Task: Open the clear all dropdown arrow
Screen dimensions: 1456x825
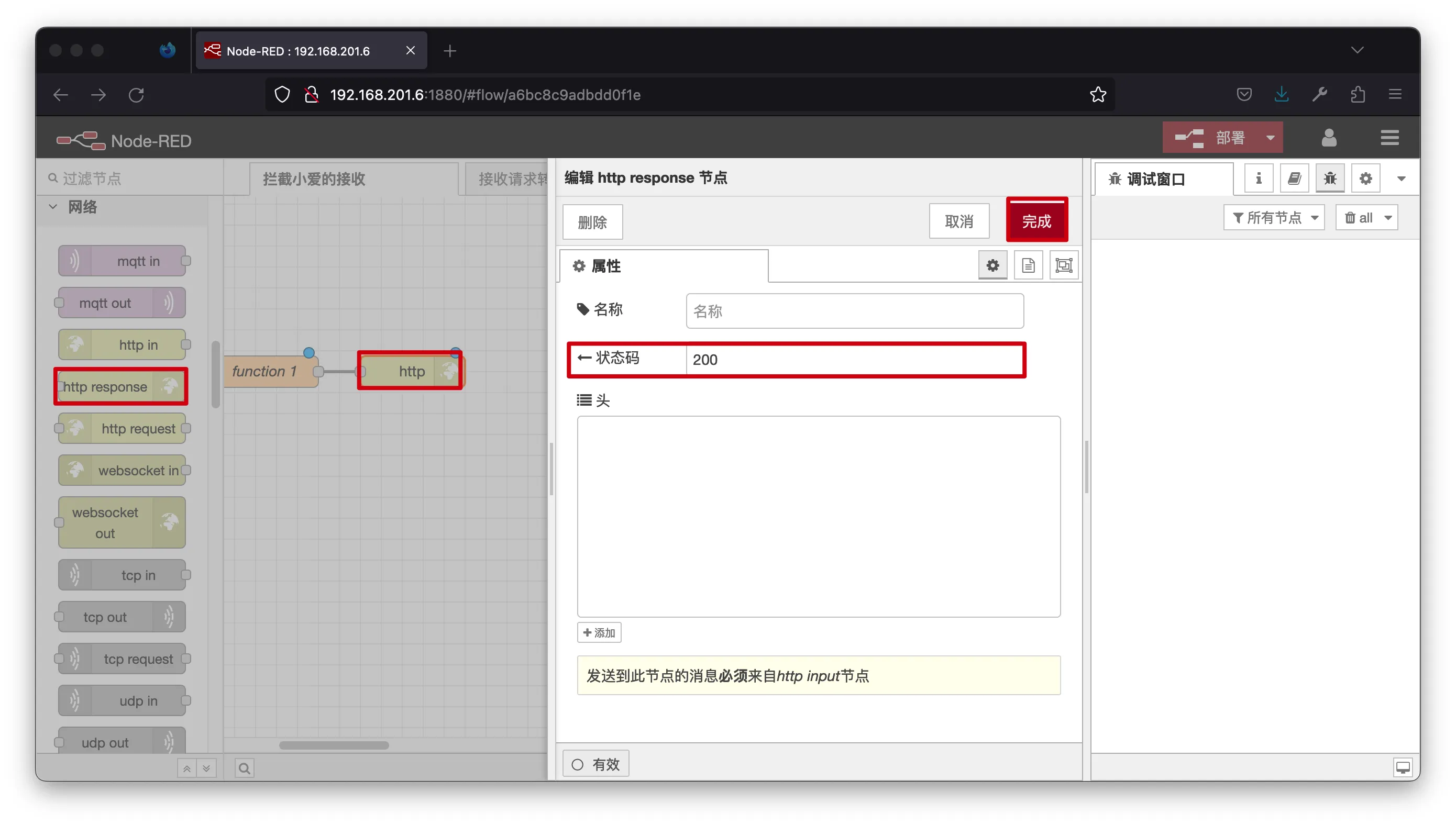Action: (1387, 218)
